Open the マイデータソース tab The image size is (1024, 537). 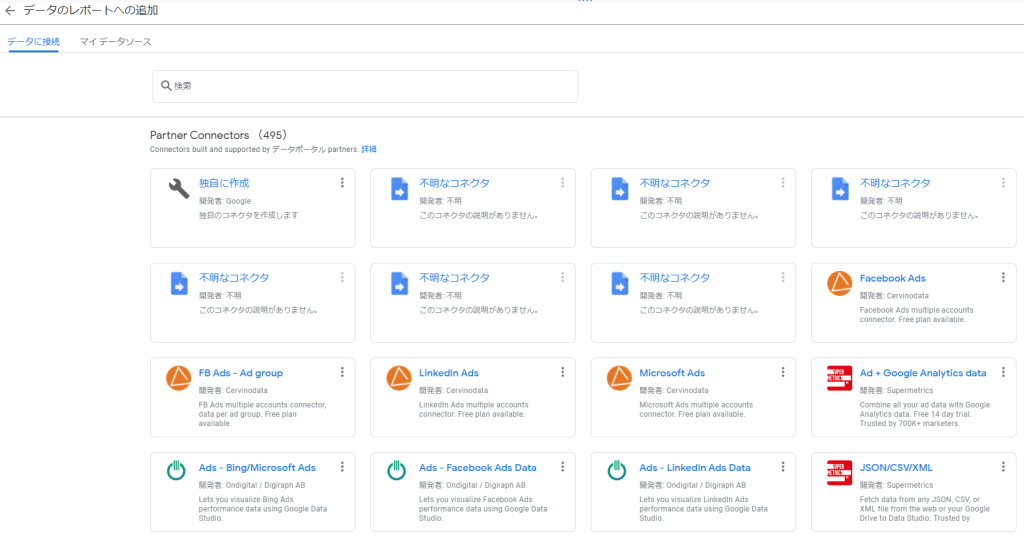[116, 42]
